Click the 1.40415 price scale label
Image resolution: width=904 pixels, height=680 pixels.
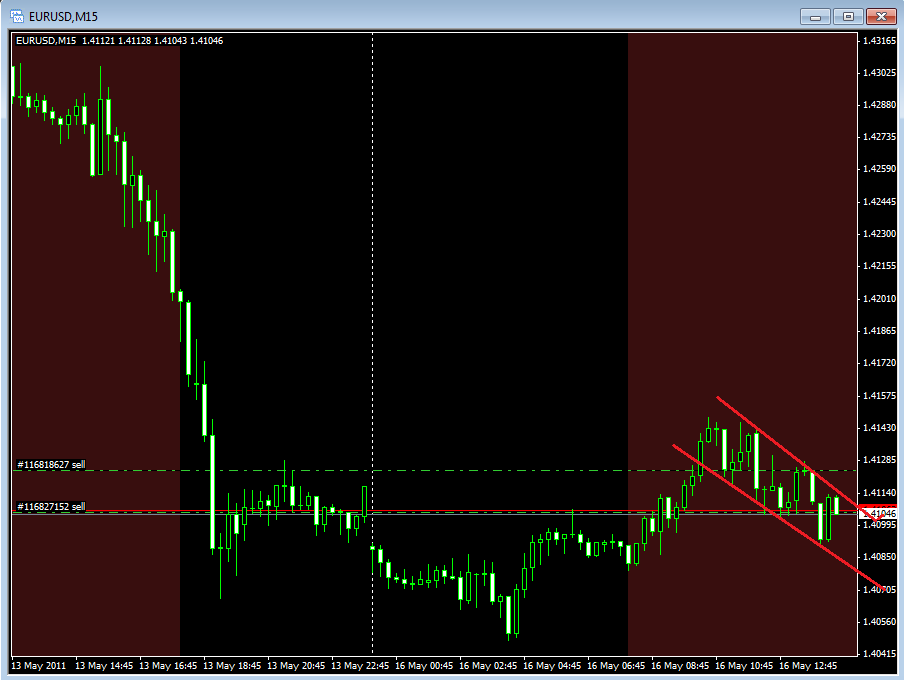[880, 653]
